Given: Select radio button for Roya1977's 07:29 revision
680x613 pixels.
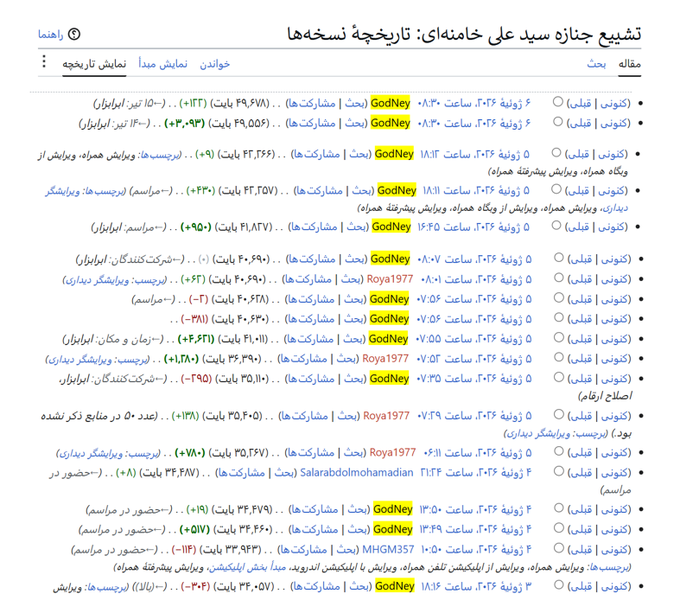Looking at the screenshot, I should pyautogui.click(x=559, y=415).
